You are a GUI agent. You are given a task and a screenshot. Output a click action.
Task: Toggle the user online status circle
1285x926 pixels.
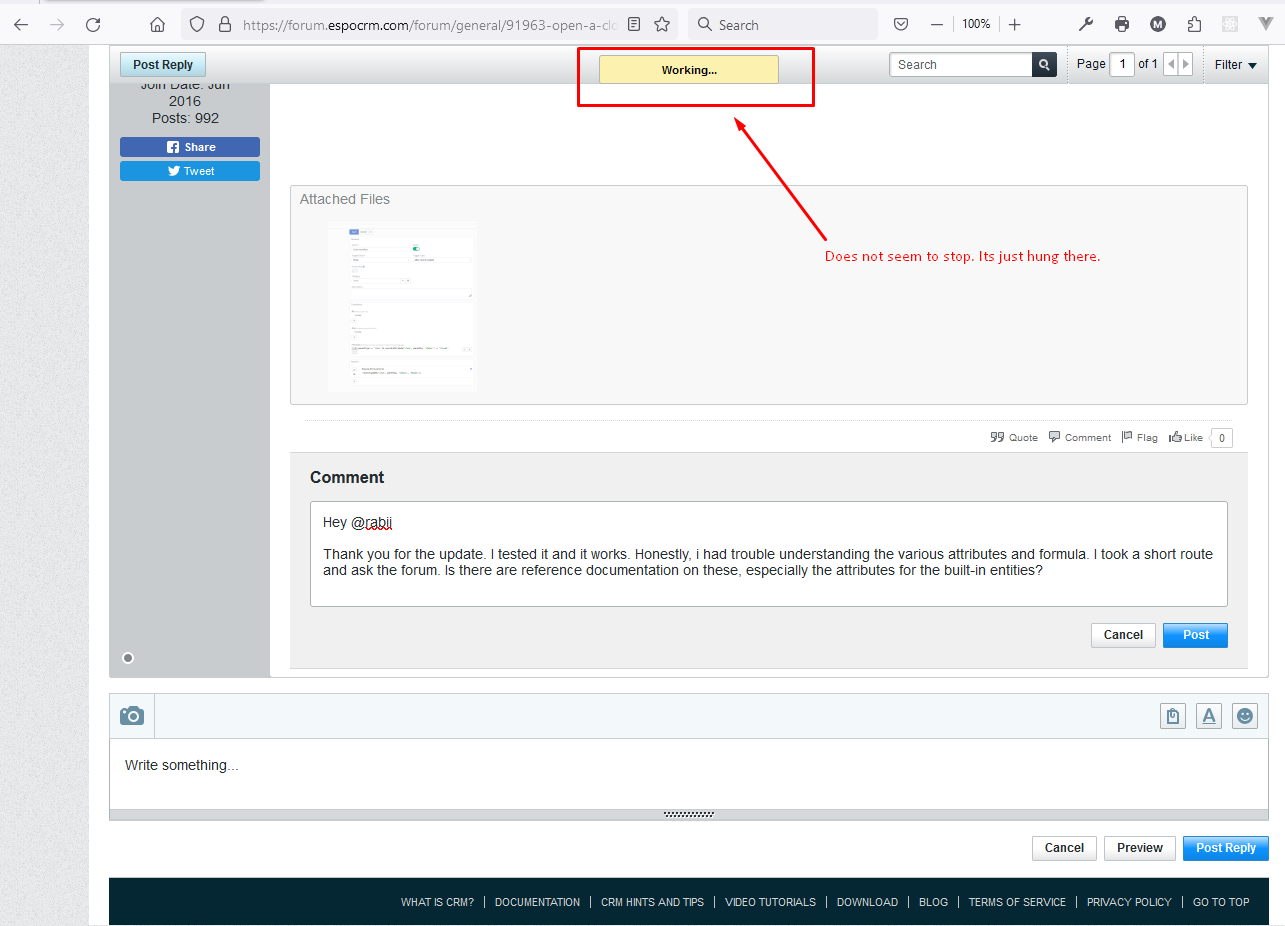(128, 658)
